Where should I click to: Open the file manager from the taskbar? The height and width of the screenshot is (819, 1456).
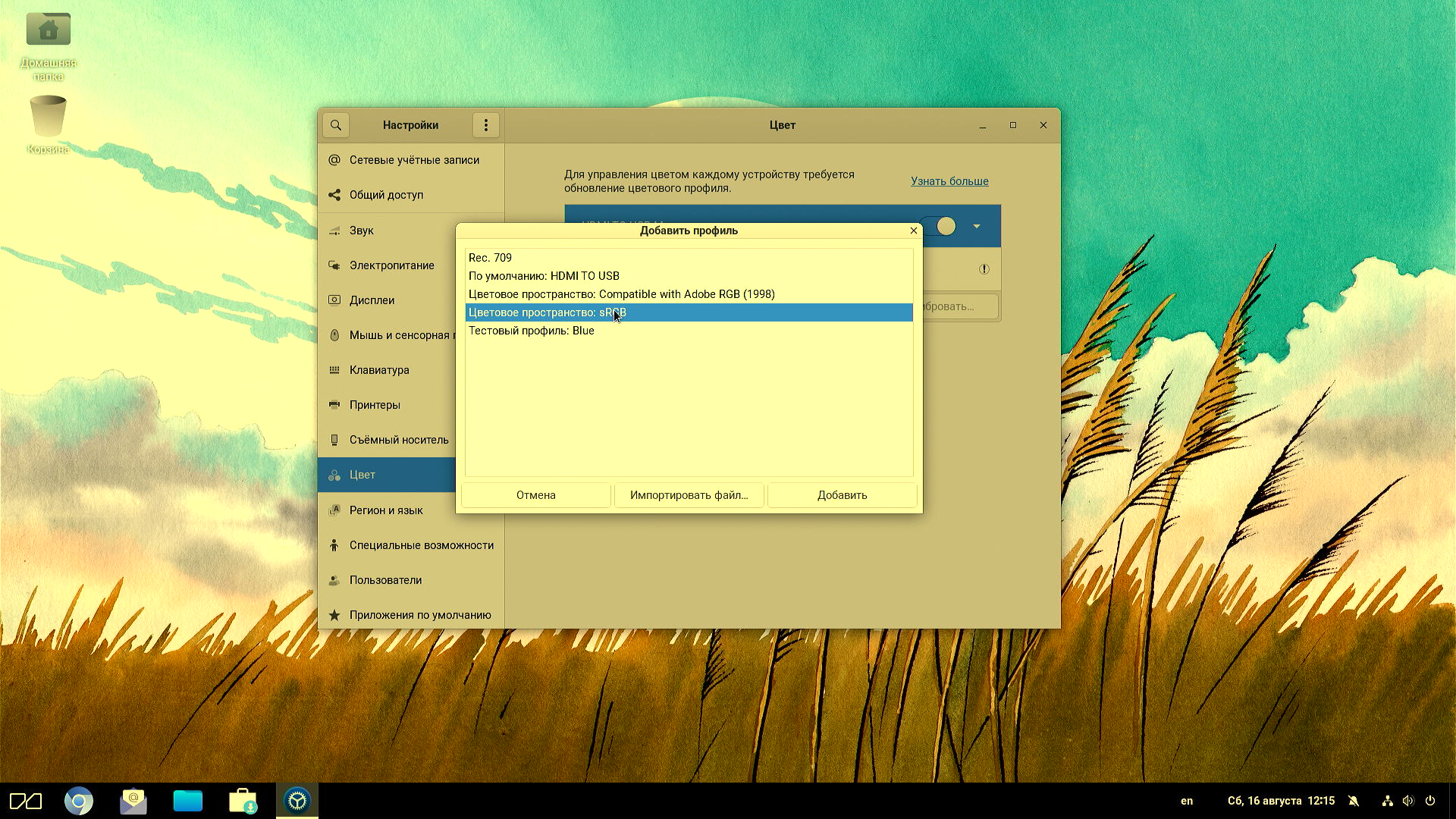[188, 801]
